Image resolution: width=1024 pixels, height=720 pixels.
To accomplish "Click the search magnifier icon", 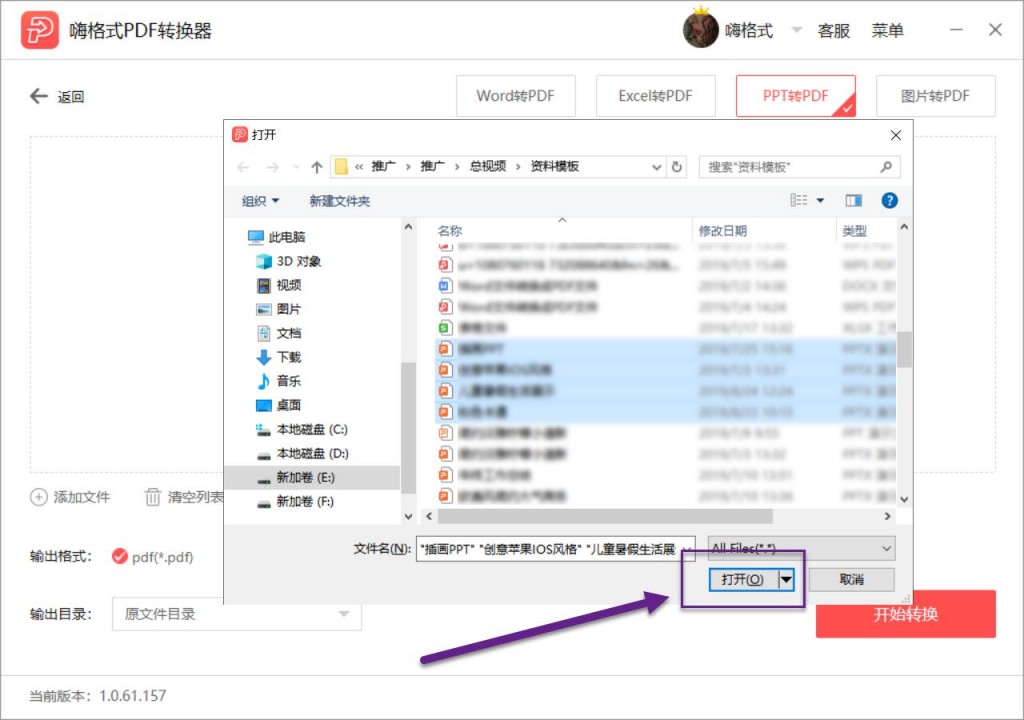I will pyautogui.click(x=886, y=167).
